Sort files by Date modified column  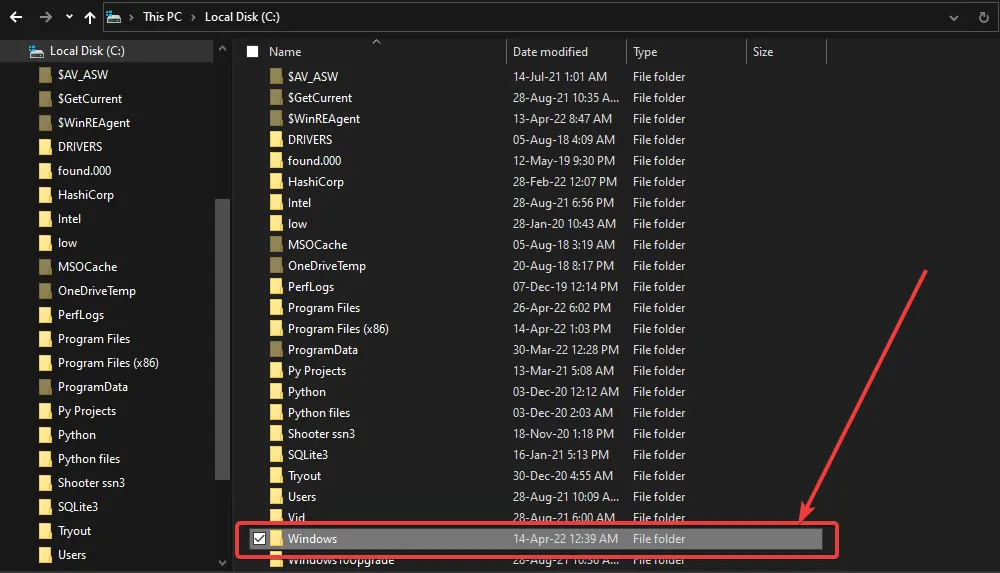click(x=550, y=52)
